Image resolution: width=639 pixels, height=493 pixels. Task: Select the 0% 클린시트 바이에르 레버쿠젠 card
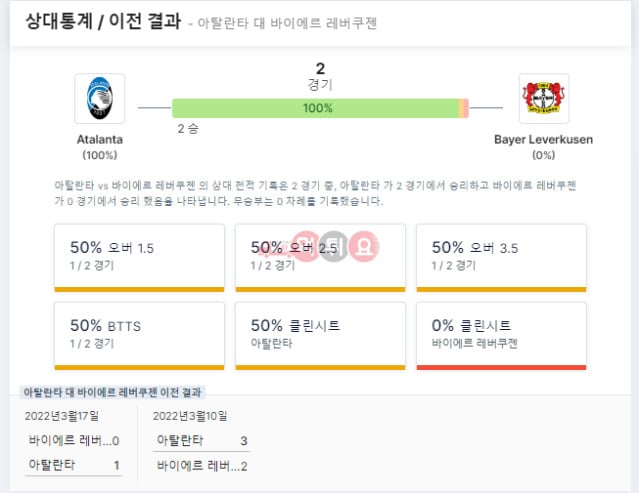pos(501,336)
